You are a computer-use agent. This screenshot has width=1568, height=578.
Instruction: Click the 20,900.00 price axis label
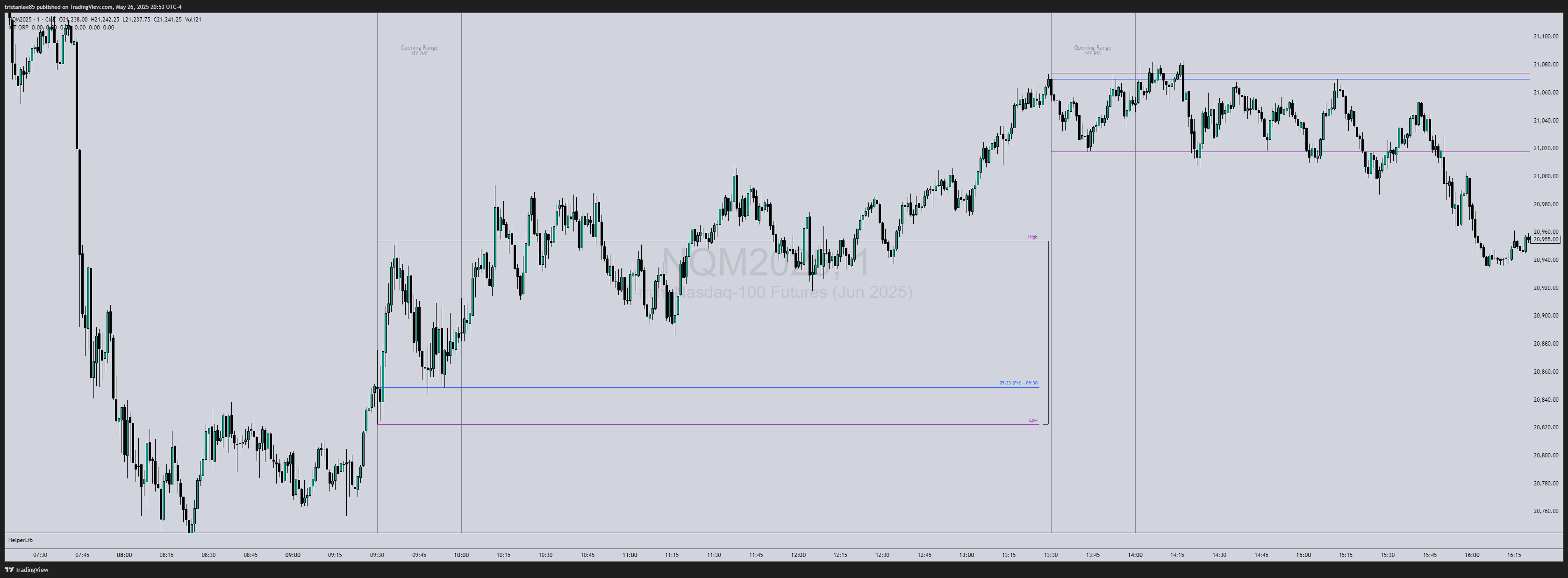point(1546,316)
